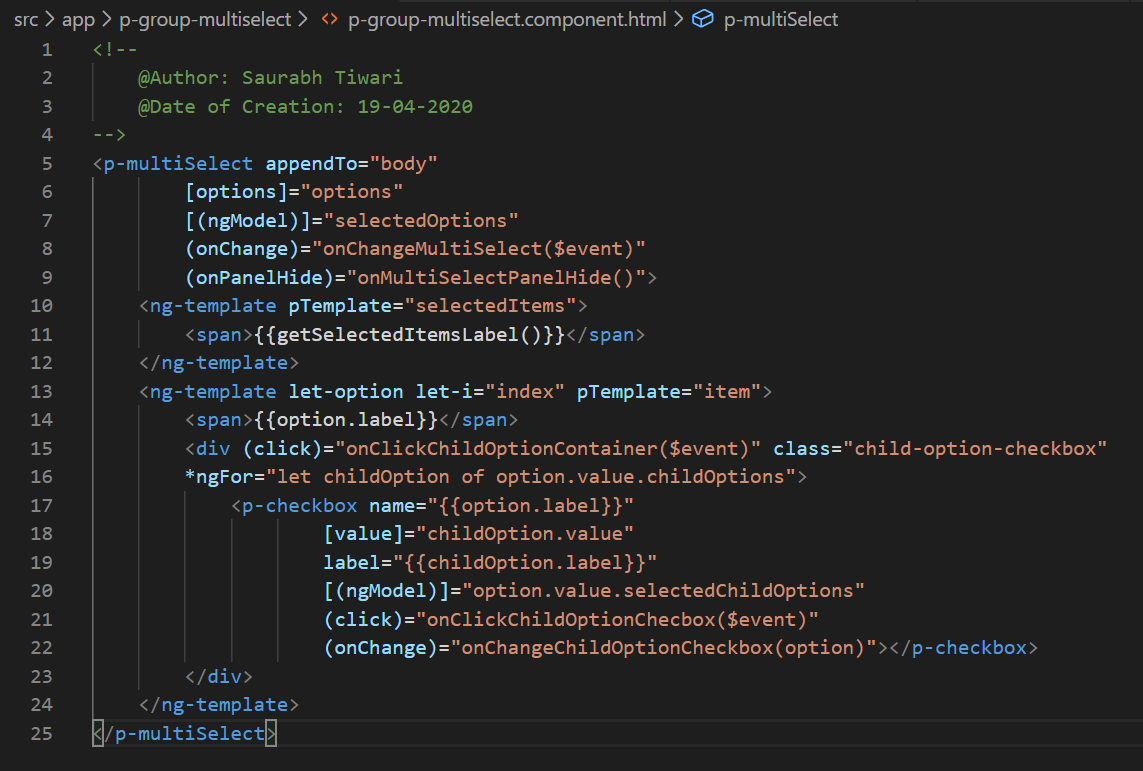This screenshot has width=1143, height=771.
Task: Click the opening 'p-checkbox' tag name
Action: [300, 506]
